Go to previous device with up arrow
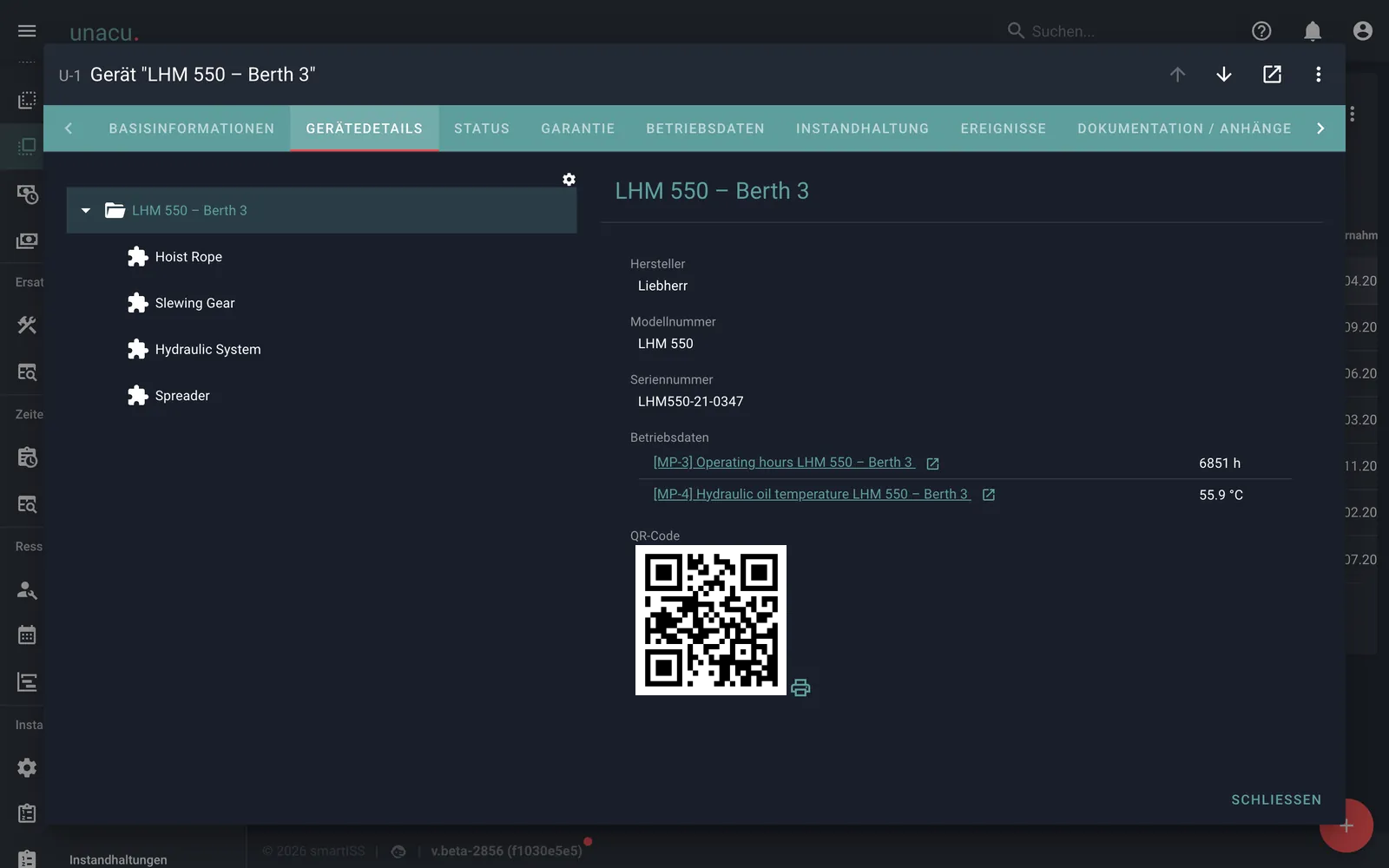This screenshot has width=1389, height=868. [x=1177, y=75]
